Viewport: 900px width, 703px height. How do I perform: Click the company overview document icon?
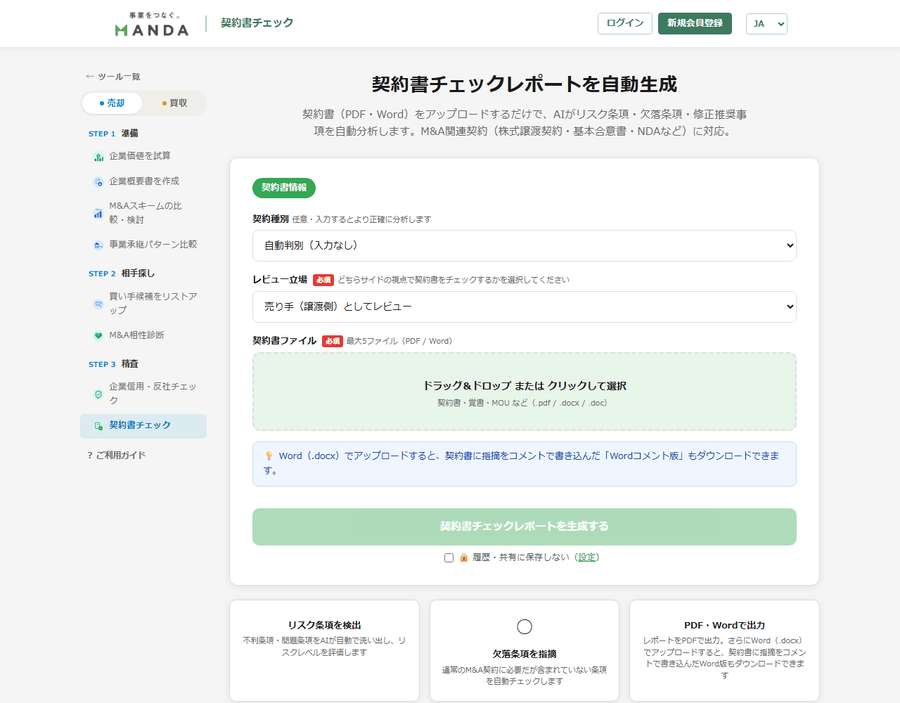click(98, 181)
